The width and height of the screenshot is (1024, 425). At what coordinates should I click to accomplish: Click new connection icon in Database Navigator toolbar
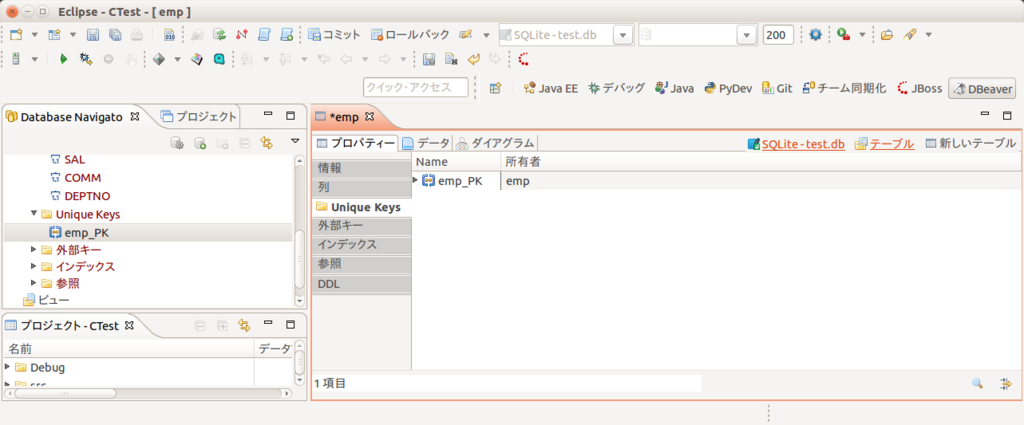200,143
